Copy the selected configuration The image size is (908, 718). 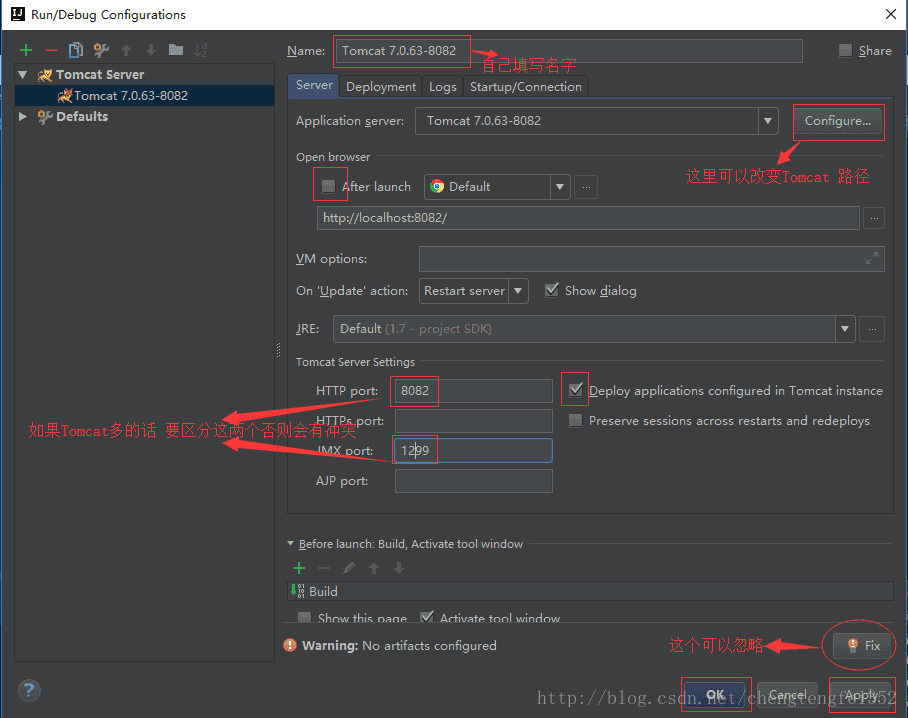tap(76, 50)
